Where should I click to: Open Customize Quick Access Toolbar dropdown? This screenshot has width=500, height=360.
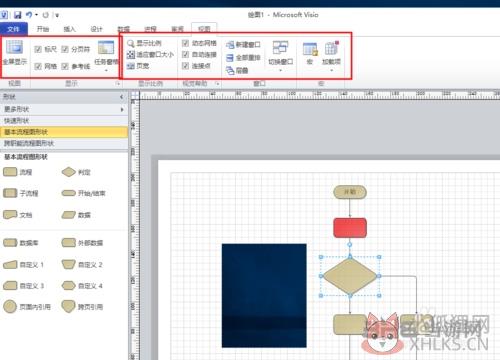click(57, 15)
